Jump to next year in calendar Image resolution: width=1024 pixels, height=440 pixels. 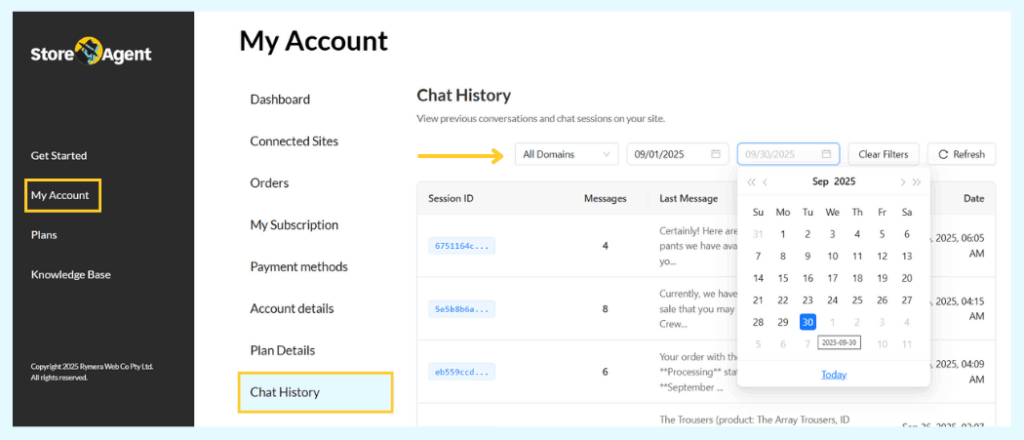tap(917, 182)
